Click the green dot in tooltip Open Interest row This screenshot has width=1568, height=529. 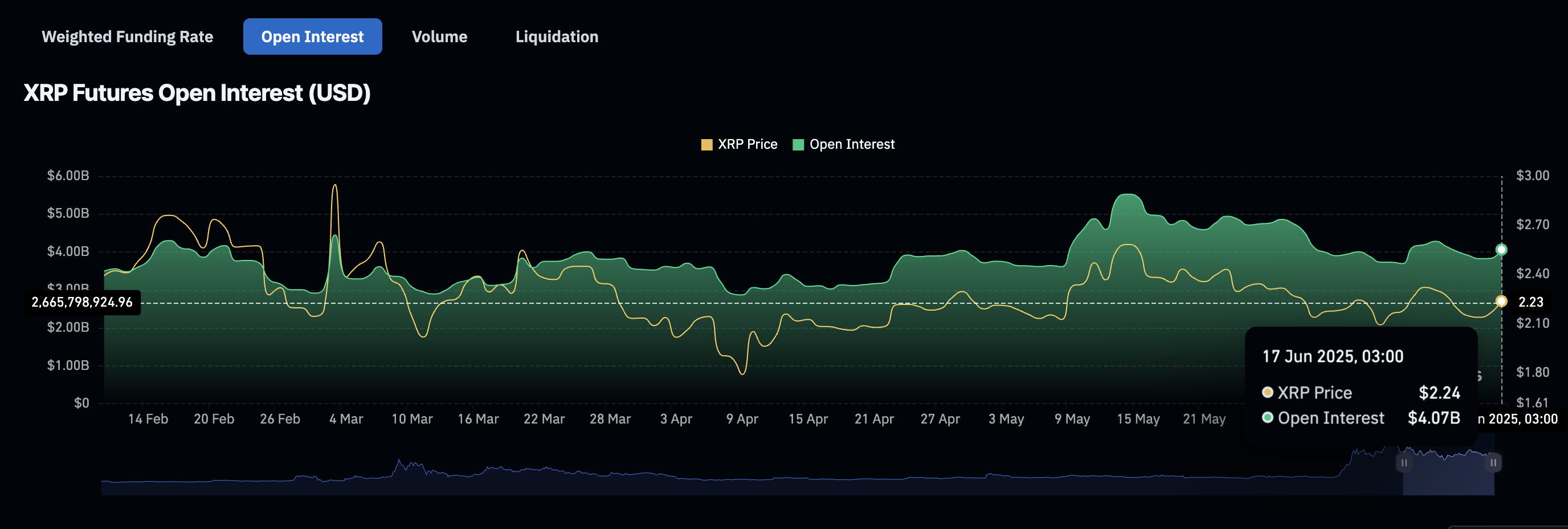click(1267, 418)
